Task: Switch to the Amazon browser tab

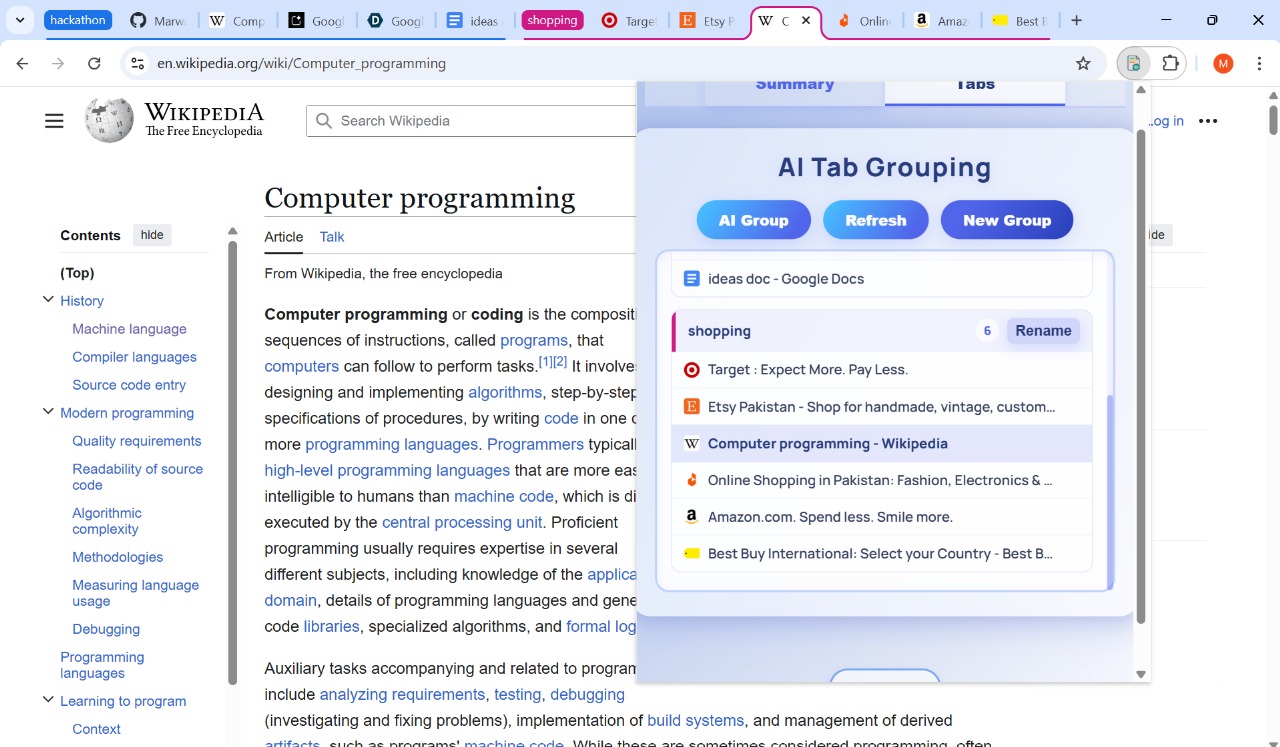Action: pyautogui.click(x=940, y=20)
